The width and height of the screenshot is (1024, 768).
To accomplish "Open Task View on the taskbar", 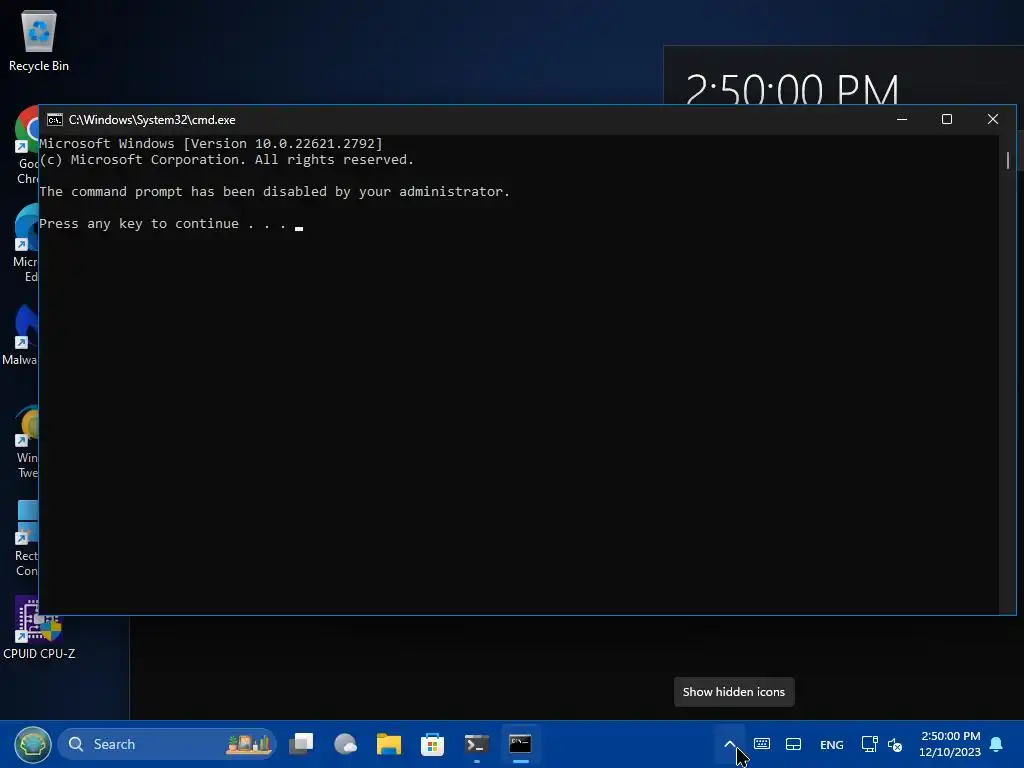I will (x=301, y=744).
